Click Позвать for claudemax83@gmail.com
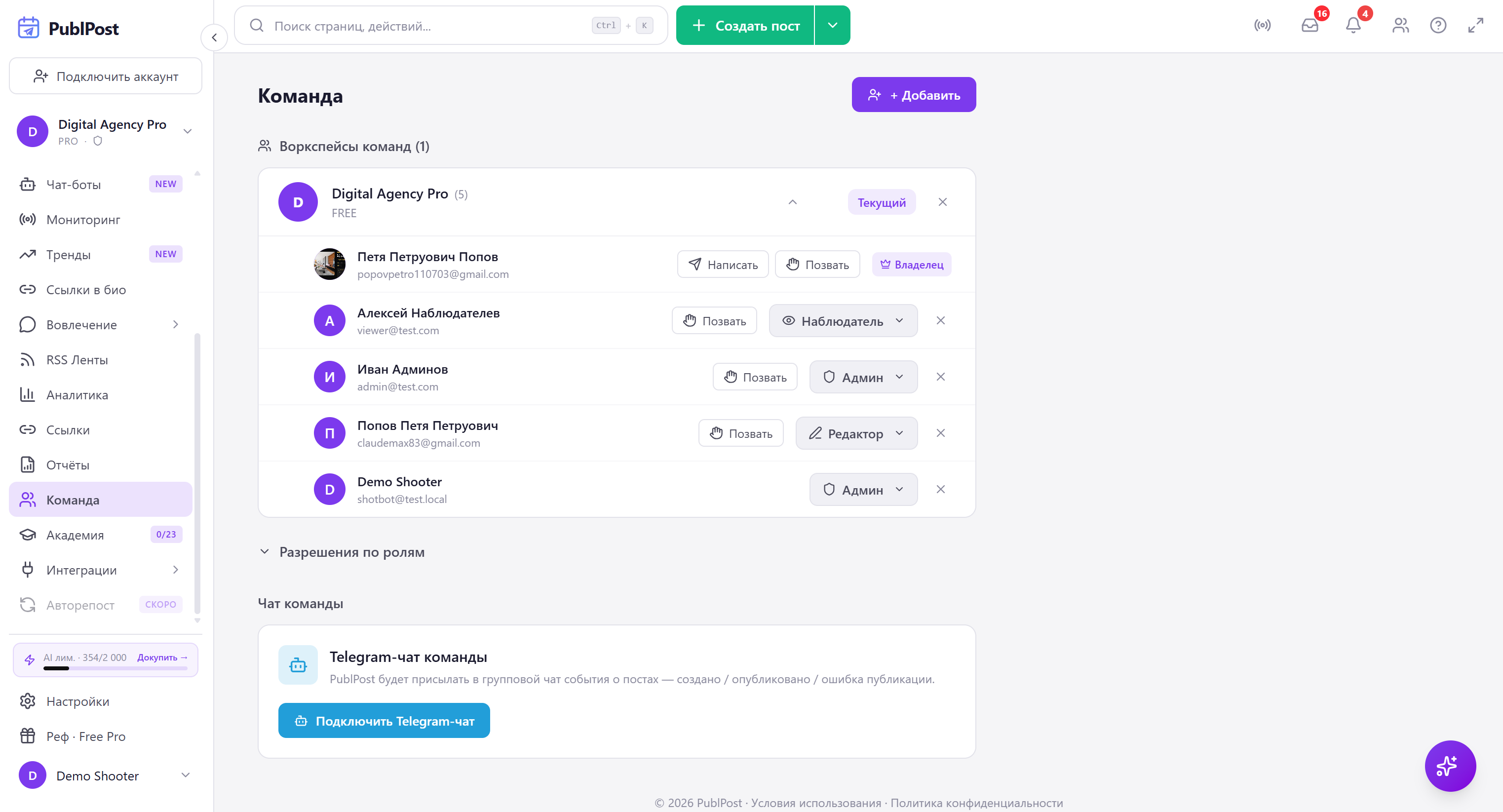The image size is (1503, 812). coord(741,433)
